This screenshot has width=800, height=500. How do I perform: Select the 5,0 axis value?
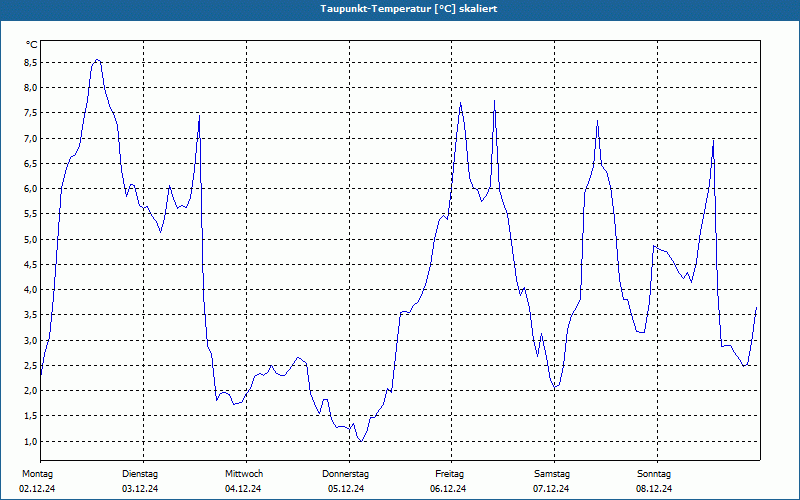(32, 240)
